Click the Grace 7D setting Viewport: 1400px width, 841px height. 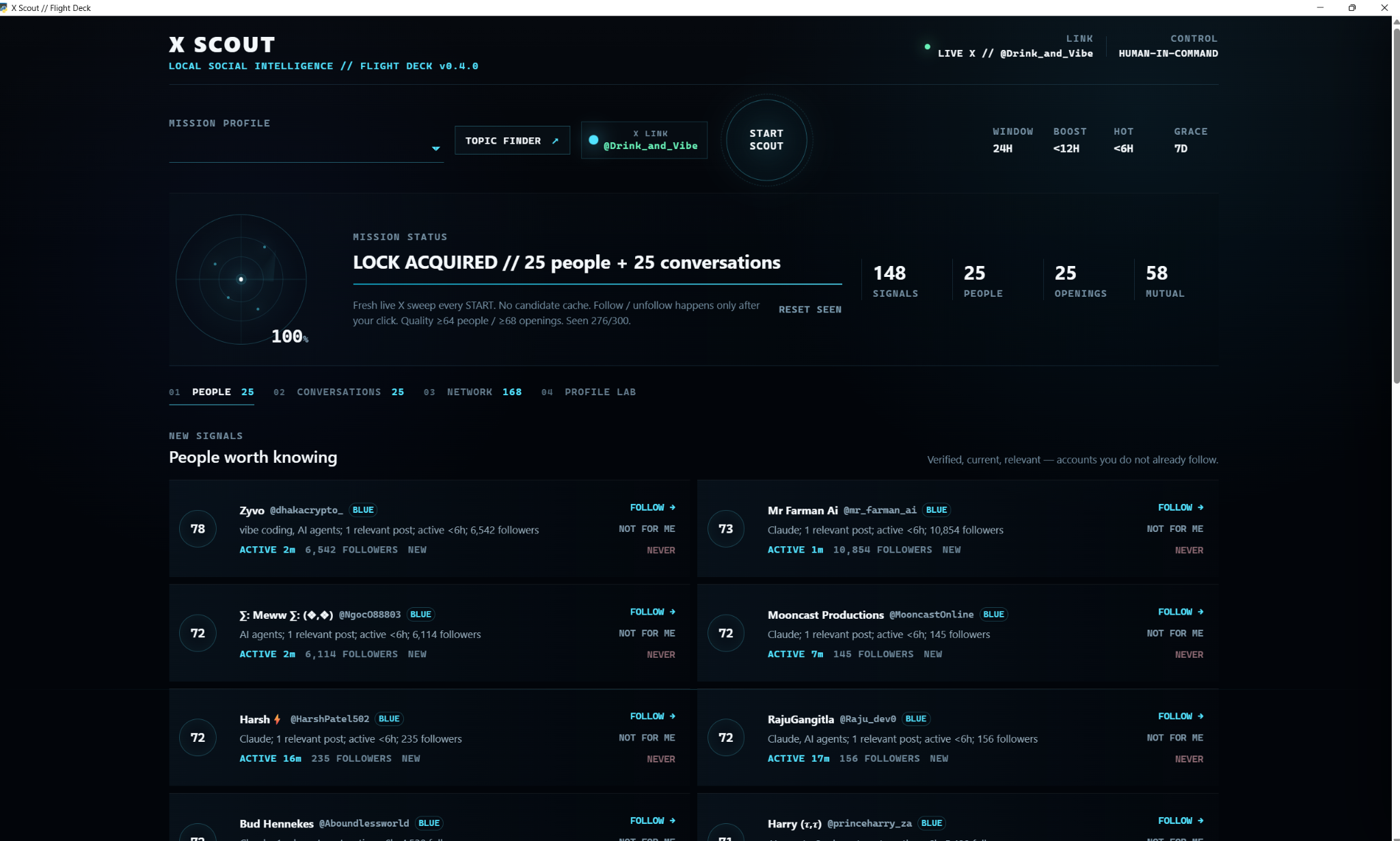click(1190, 140)
